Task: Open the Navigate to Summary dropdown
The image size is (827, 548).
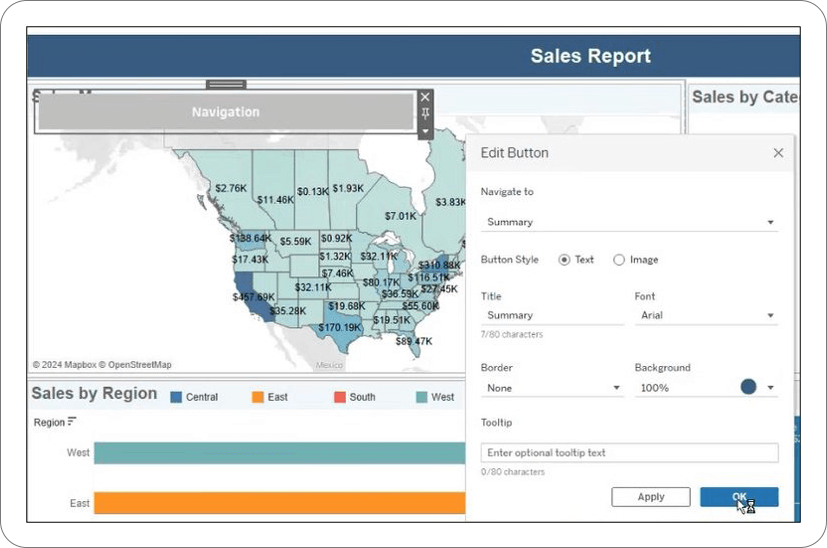Action: point(629,222)
